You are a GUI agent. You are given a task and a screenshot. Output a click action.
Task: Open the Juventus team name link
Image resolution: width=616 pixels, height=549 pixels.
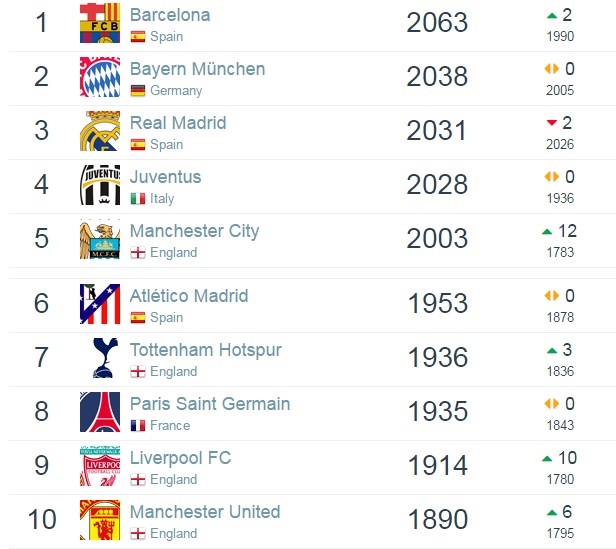pyautogui.click(x=165, y=177)
